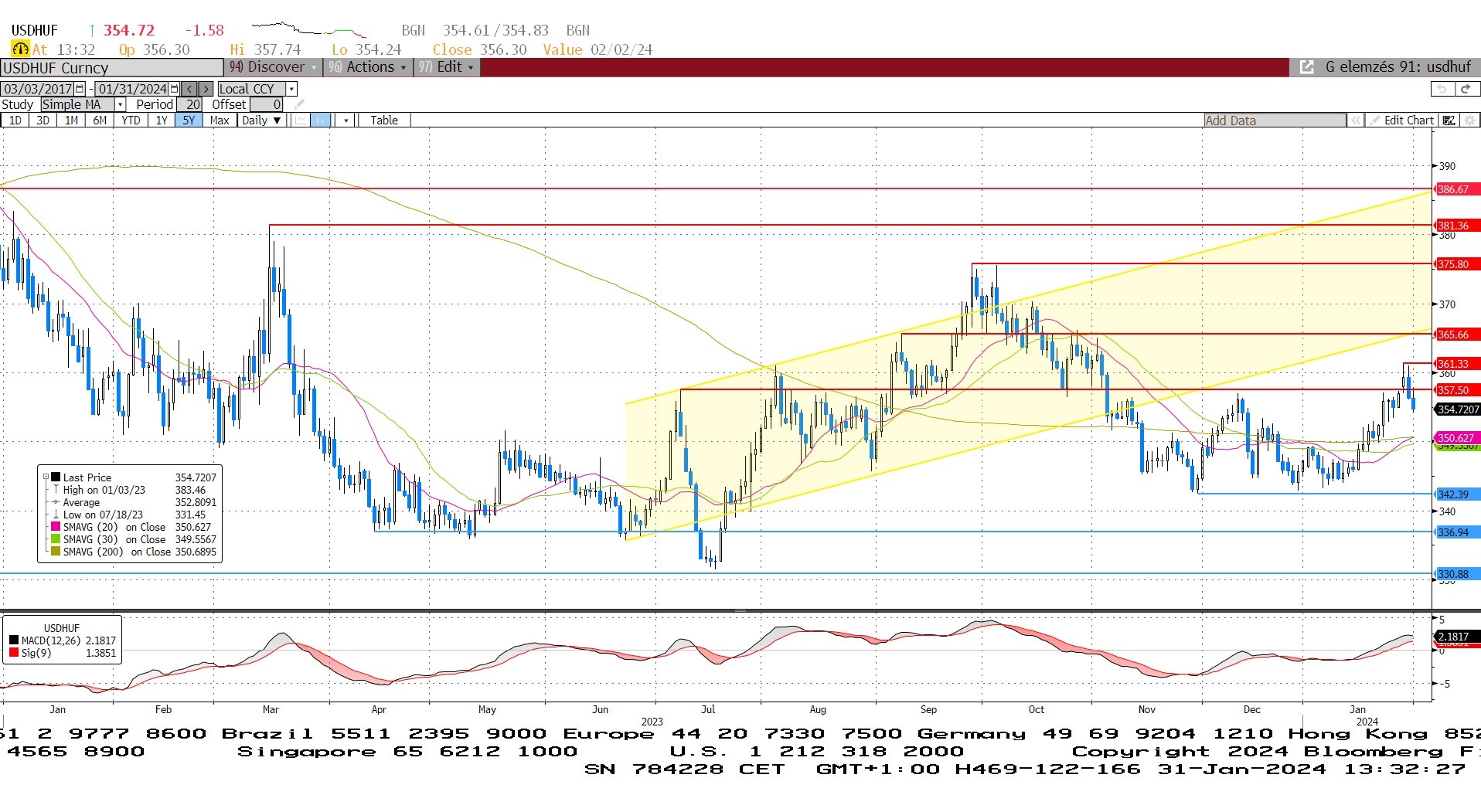Open the Simple MA study dropdown
1481x812 pixels.
tap(120, 104)
